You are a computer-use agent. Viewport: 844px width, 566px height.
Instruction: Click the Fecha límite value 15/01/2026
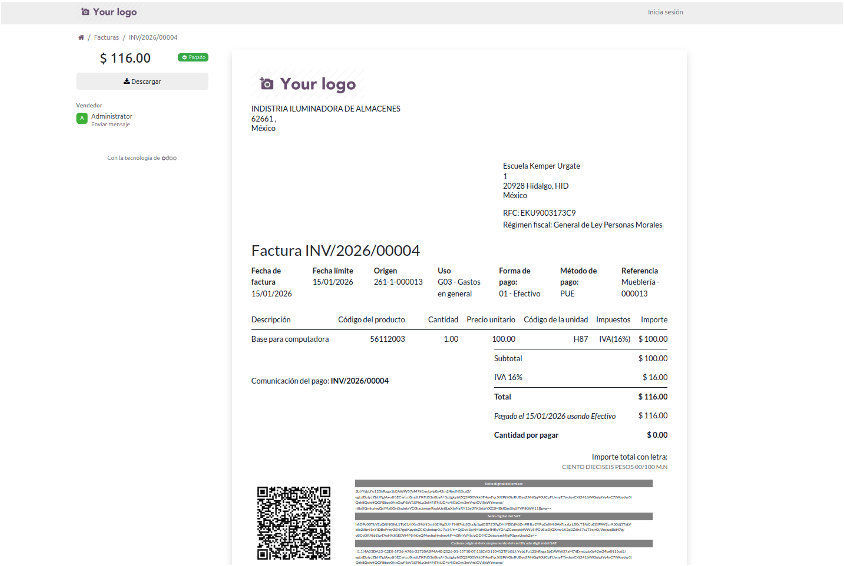333,282
